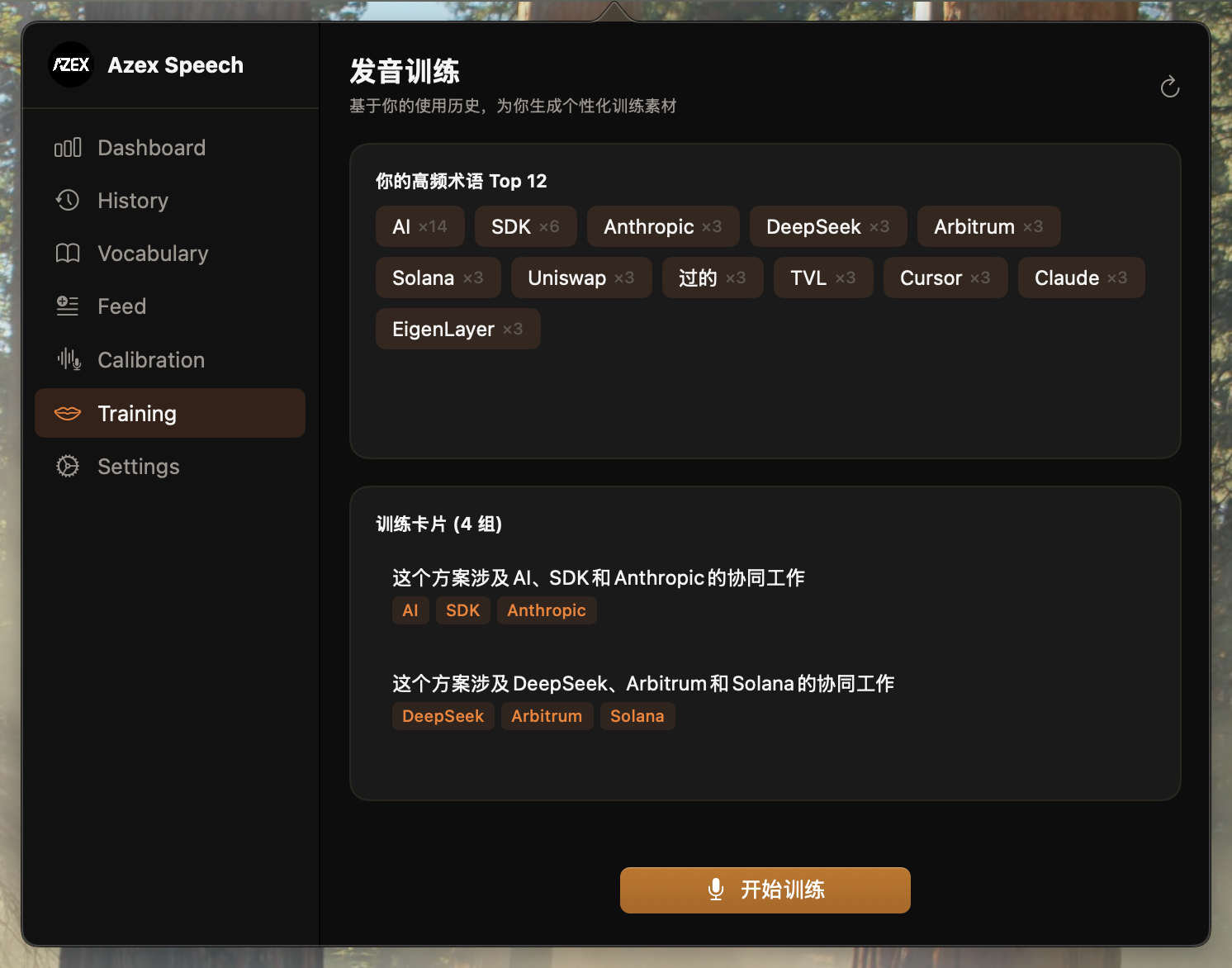Click the orange DeepSeek tag in training card

pos(443,716)
